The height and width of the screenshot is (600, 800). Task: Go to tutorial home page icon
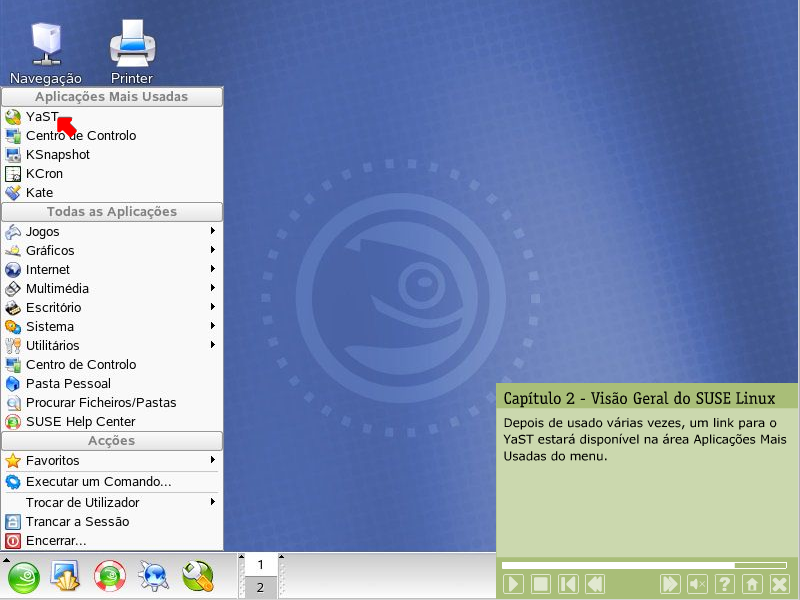752,584
